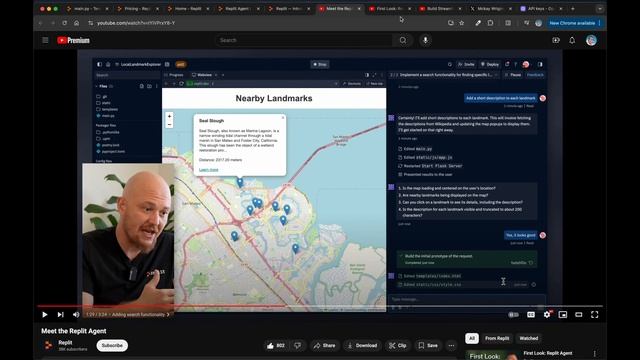This screenshot has height=360, width=640.
Task: Play the YouTube video
Action: (x=44, y=315)
